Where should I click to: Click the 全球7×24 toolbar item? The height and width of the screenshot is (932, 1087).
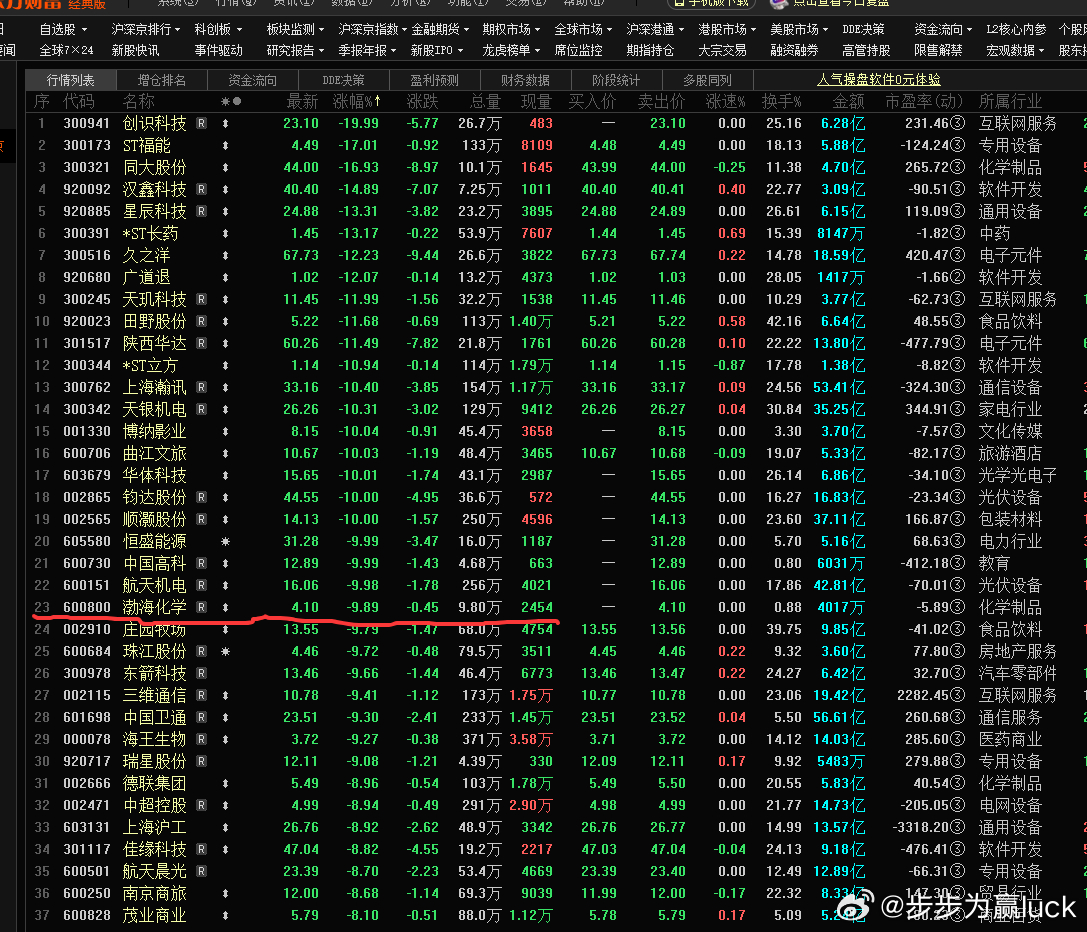67,51
